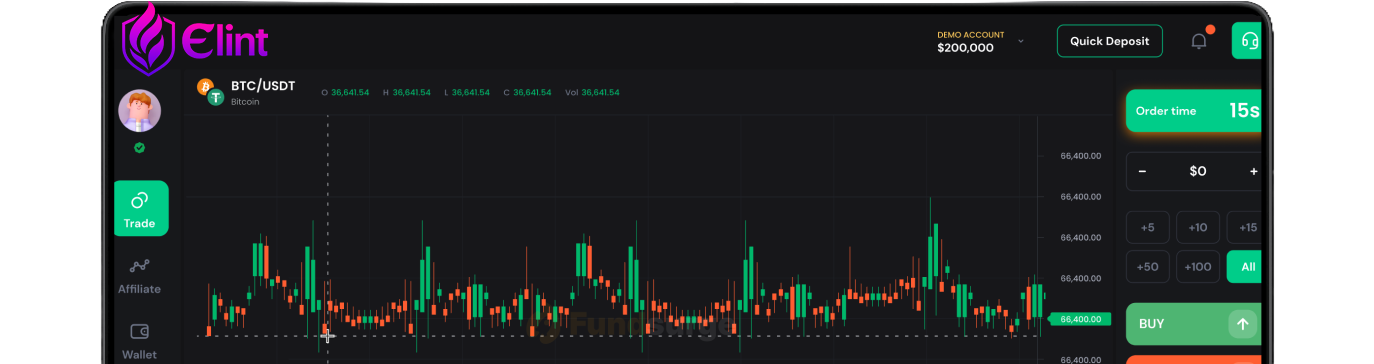This screenshot has height=364, width=1374.
Task: Click the Vol value 36,641.54
Action: 600,92
